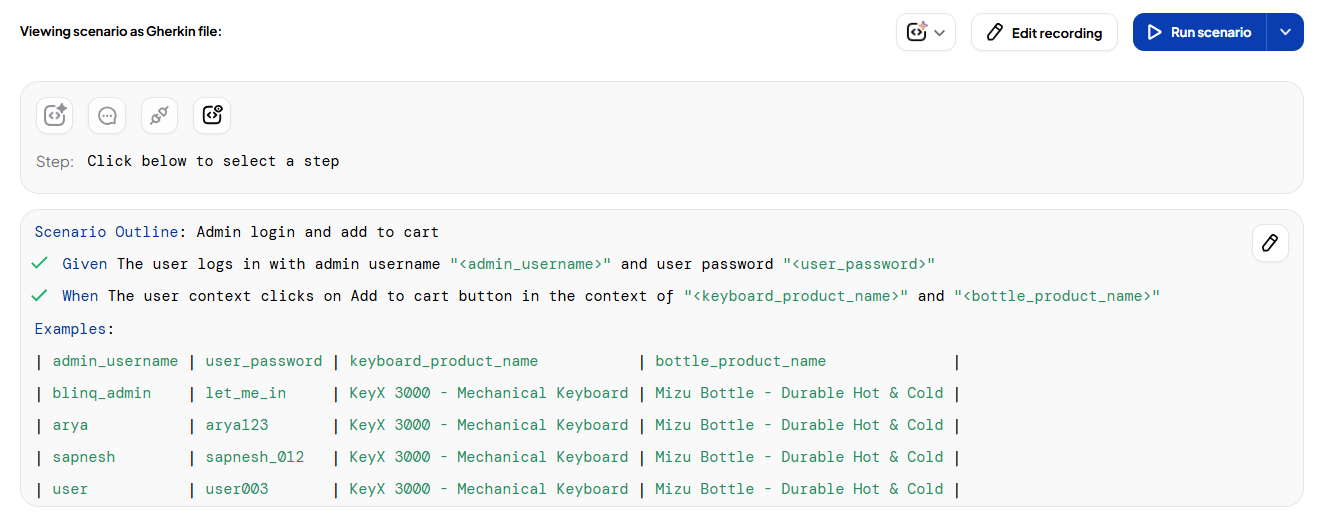Click the AI code sparkle icon in the step toolbar
The image size is (1325, 523).
click(x=55, y=115)
